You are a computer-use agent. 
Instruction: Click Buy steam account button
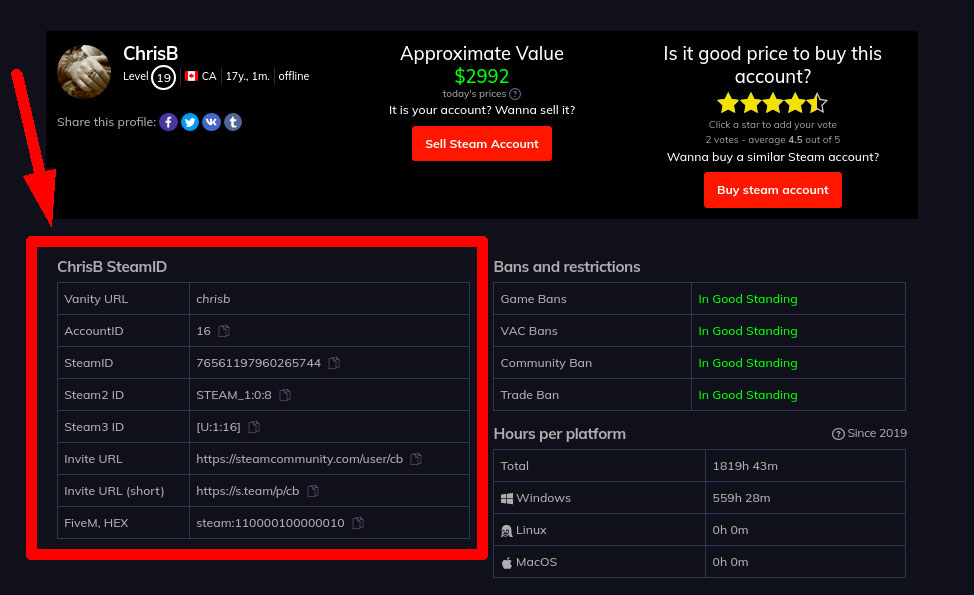pos(773,190)
